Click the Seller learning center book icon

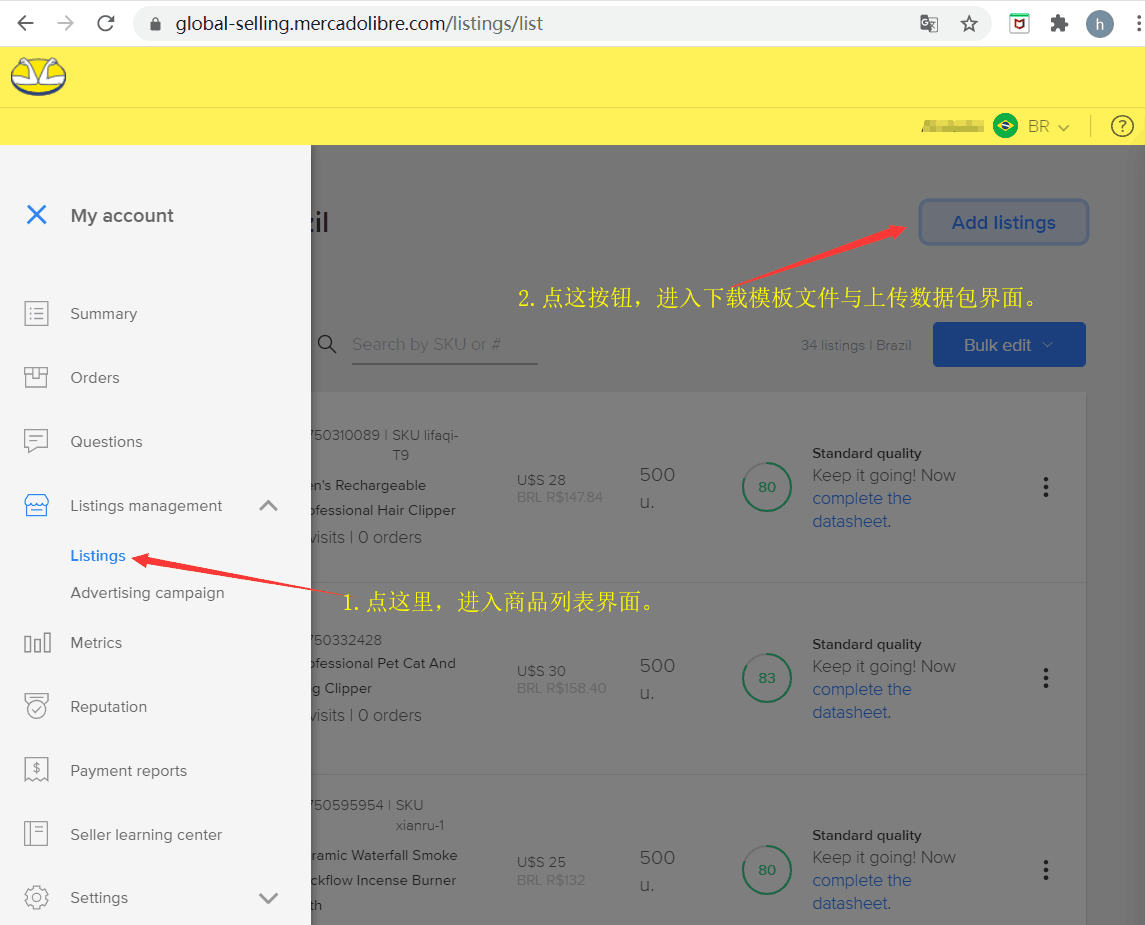pos(36,834)
